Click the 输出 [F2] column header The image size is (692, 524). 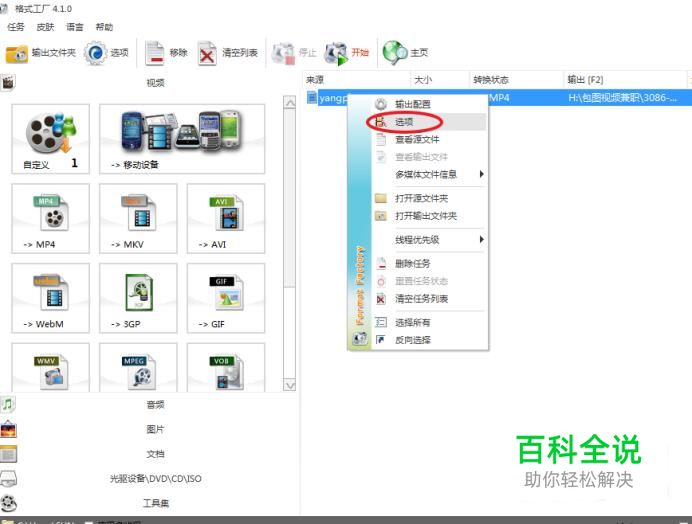click(x=625, y=80)
